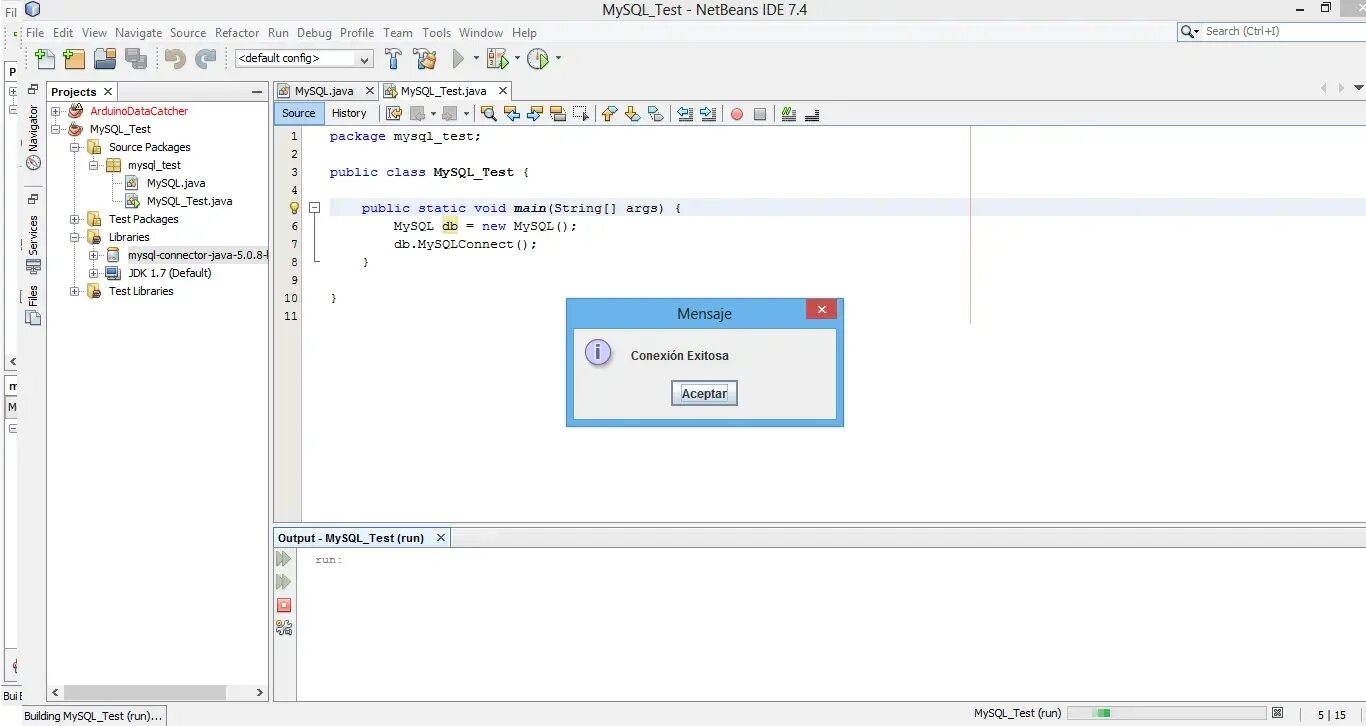Clean and Build with the hammer-and-broom icon
The width and height of the screenshot is (1366, 726).
(425, 59)
